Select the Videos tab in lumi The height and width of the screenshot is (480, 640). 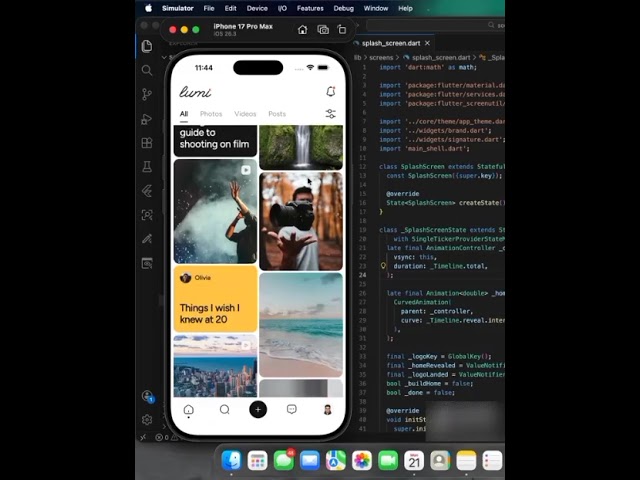[x=245, y=114]
